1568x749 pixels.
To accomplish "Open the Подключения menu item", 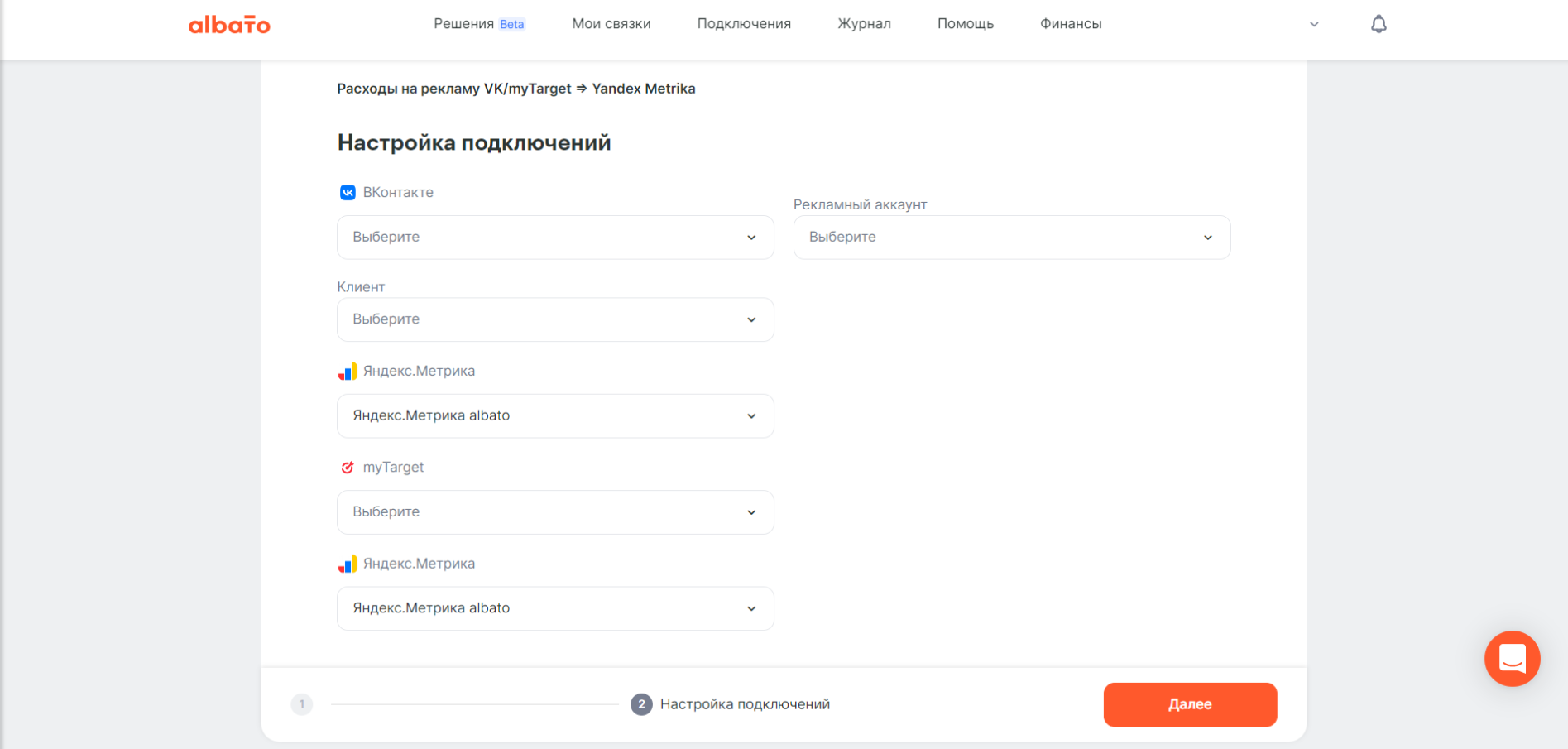I will 743,23.
